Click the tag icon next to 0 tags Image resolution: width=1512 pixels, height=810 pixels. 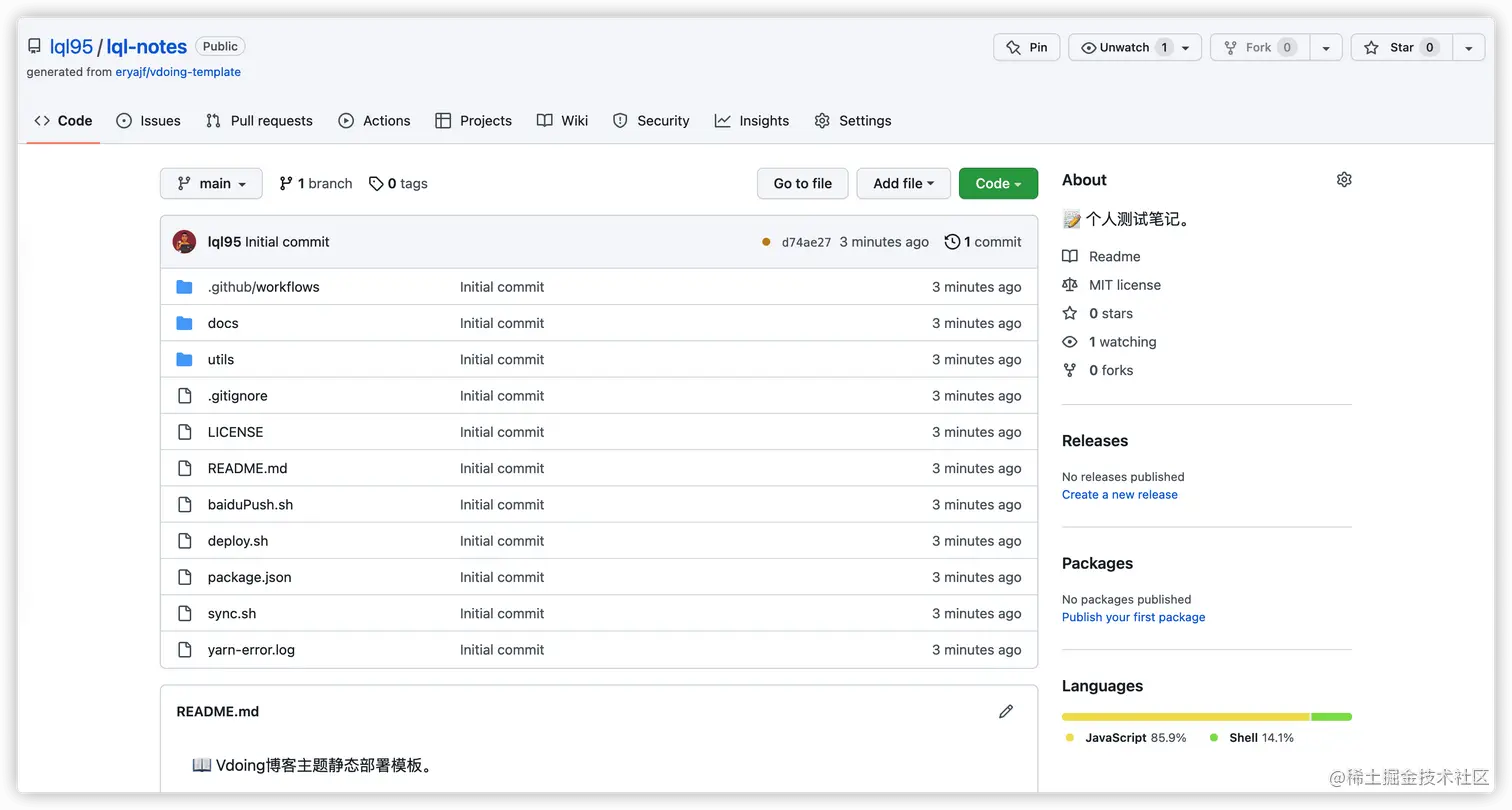[x=376, y=184]
